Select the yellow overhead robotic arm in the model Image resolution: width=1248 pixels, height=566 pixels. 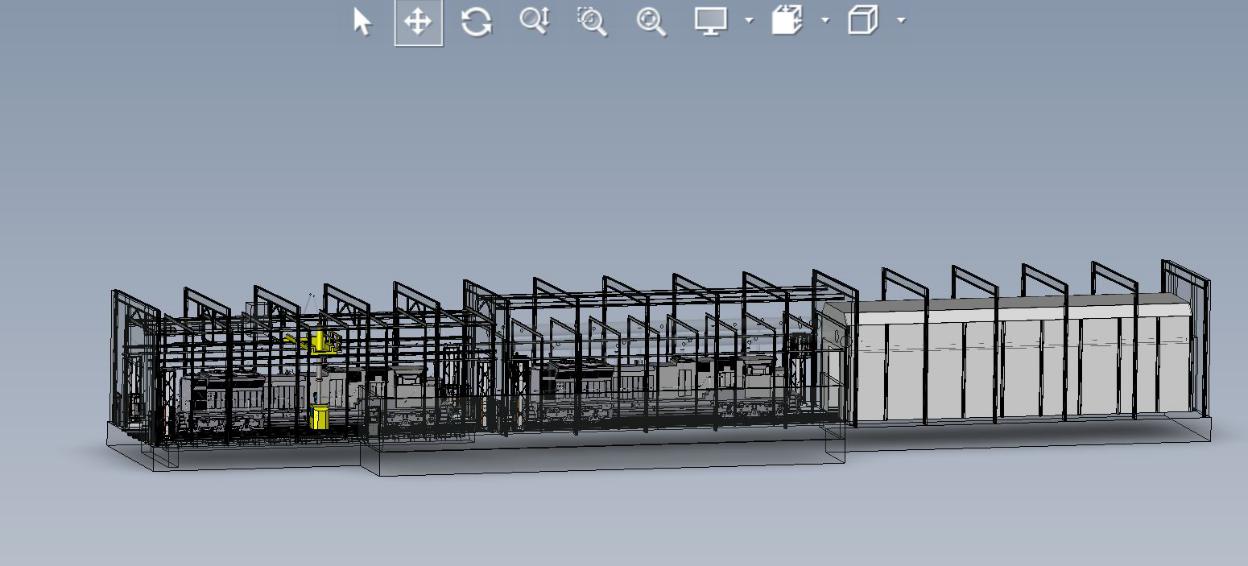pyautogui.click(x=319, y=343)
